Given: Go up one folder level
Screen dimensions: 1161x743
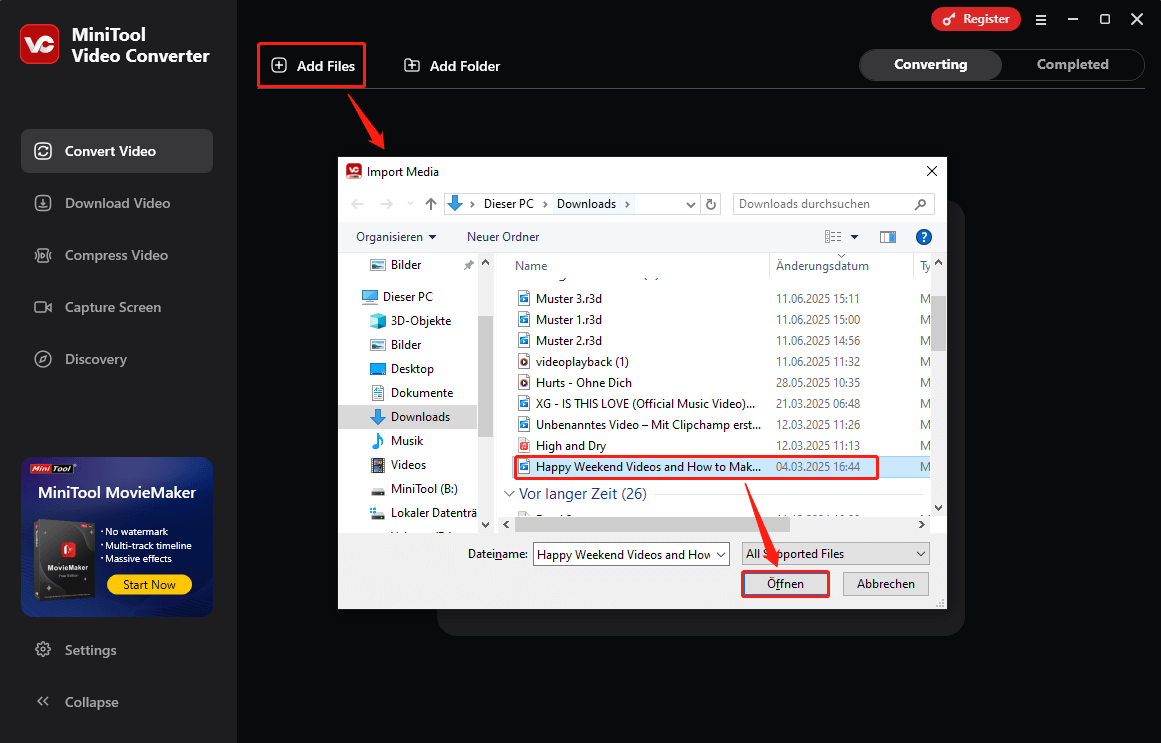Looking at the screenshot, I should (431, 204).
